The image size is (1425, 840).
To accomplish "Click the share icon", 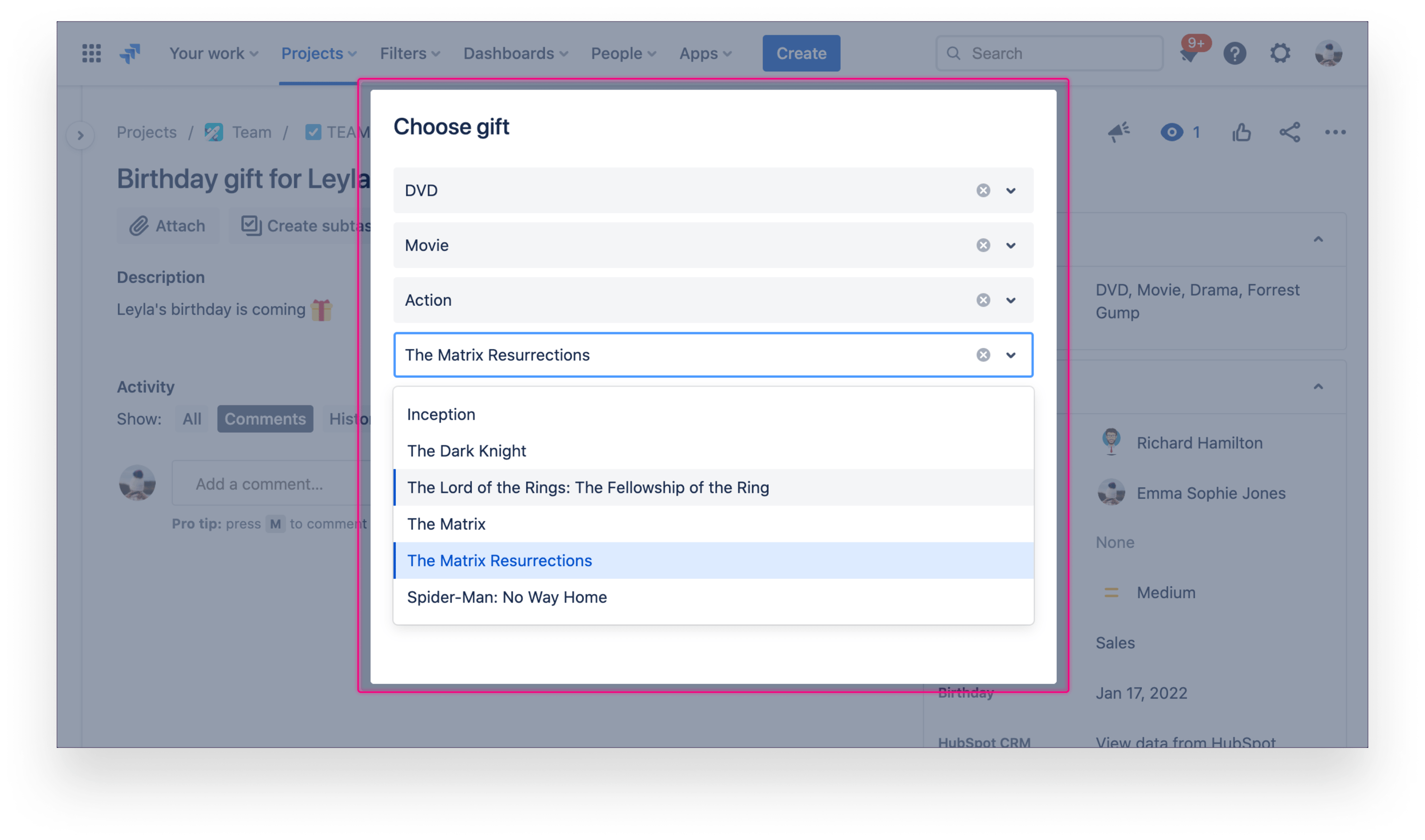I will coord(1289,132).
